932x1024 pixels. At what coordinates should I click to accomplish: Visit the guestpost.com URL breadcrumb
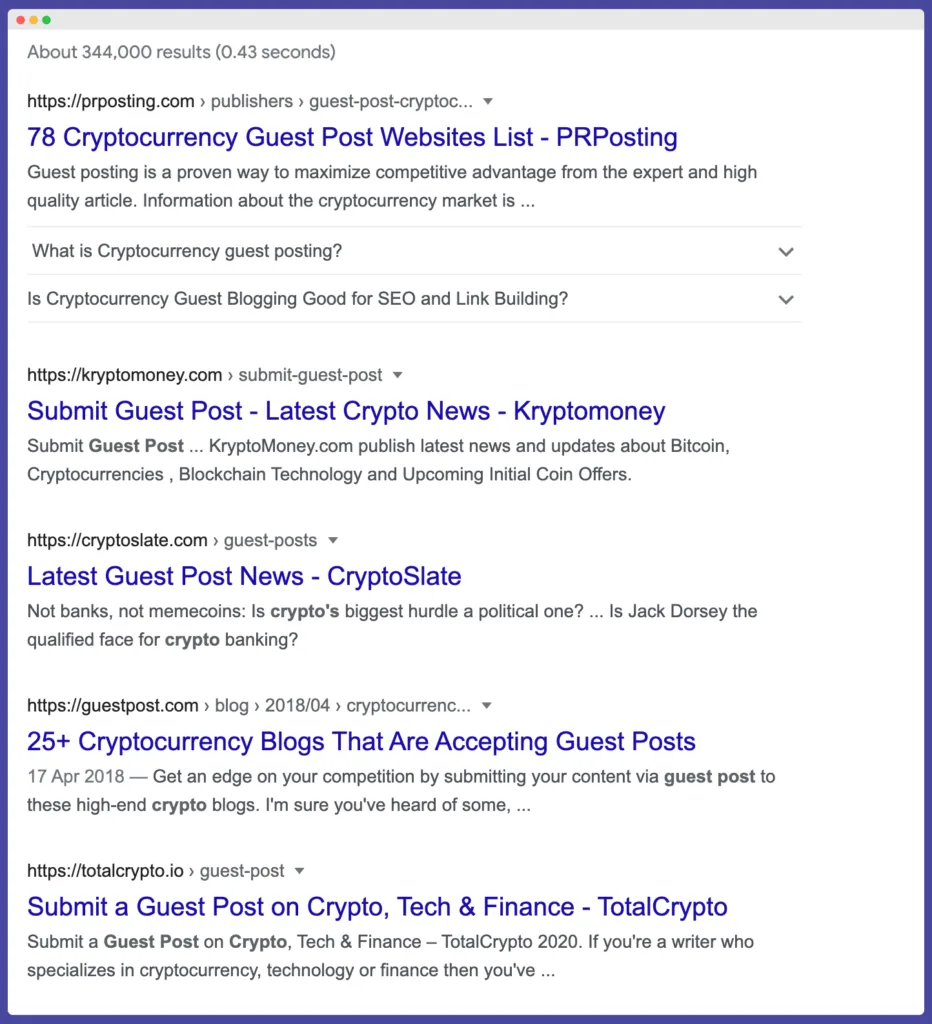[x=113, y=705]
